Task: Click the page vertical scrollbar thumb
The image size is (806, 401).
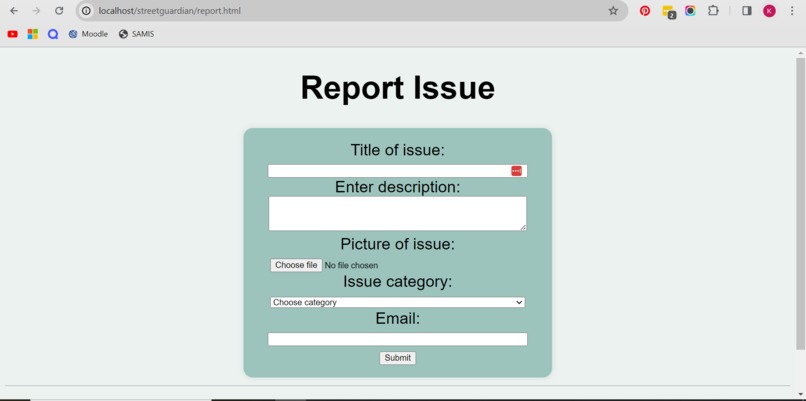Action: pos(800,203)
